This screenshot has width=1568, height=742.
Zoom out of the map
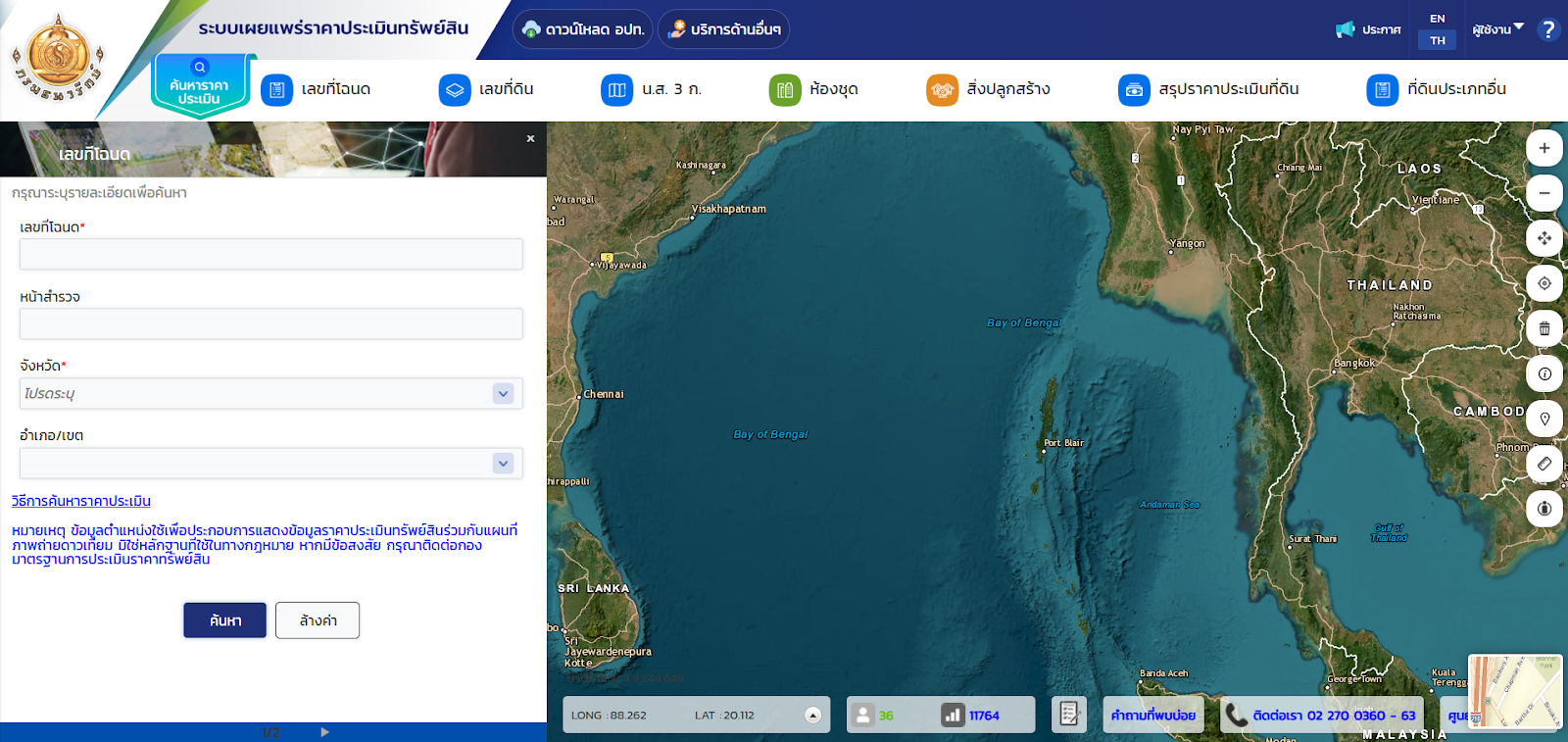[1543, 193]
